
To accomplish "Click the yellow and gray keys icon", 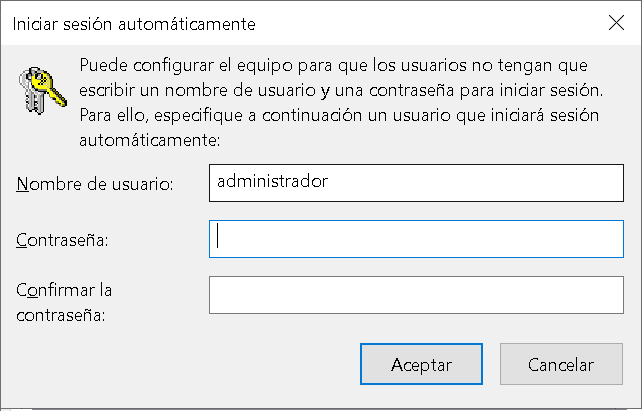I will point(42,90).
